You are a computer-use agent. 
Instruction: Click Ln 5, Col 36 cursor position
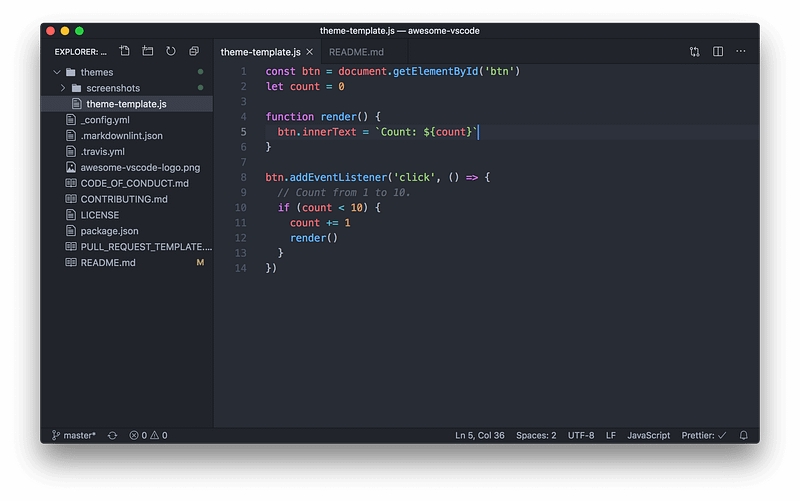[480, 436]
